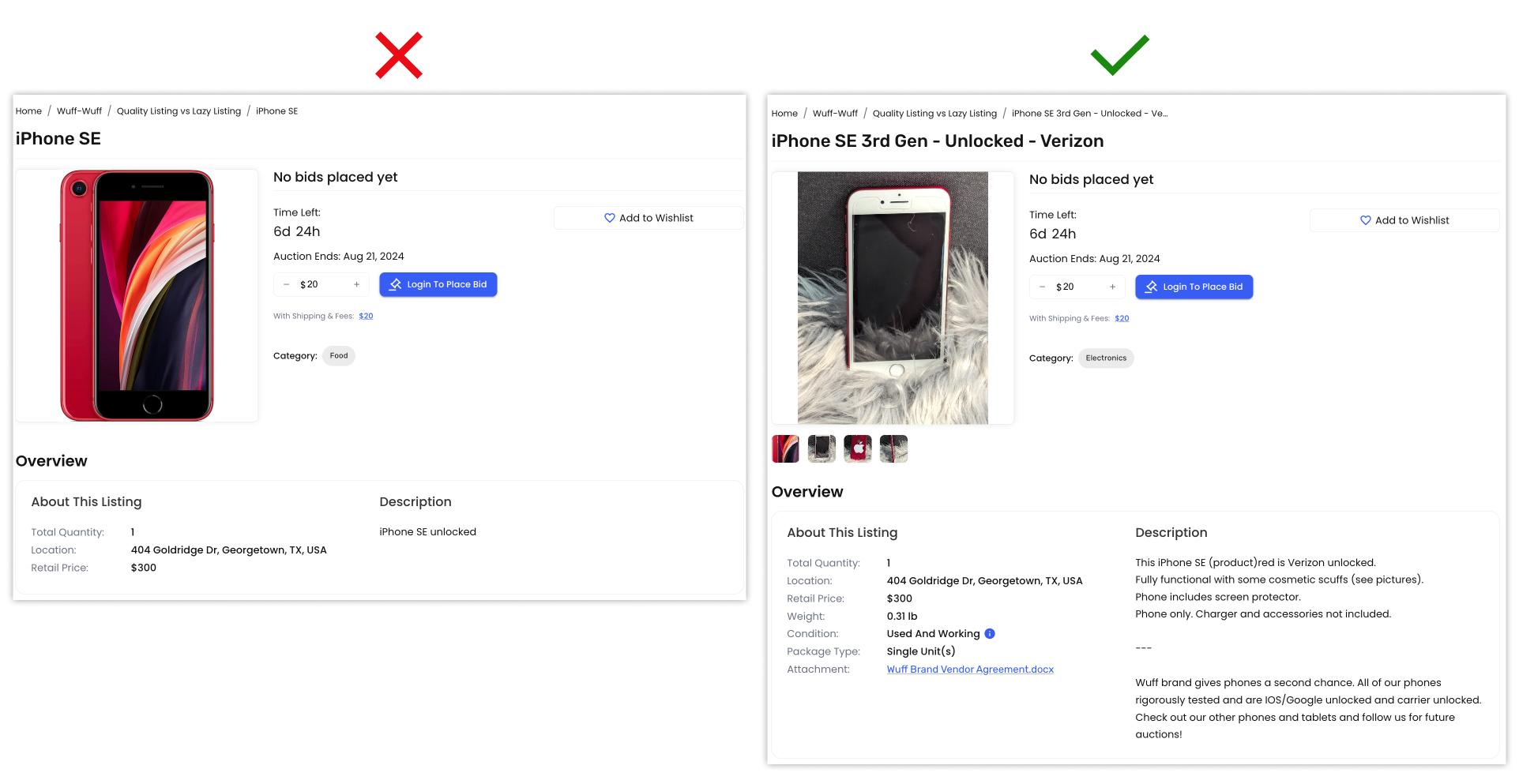Click 'Wuff brand gives phones a second chance' text

coord(1244,683)
